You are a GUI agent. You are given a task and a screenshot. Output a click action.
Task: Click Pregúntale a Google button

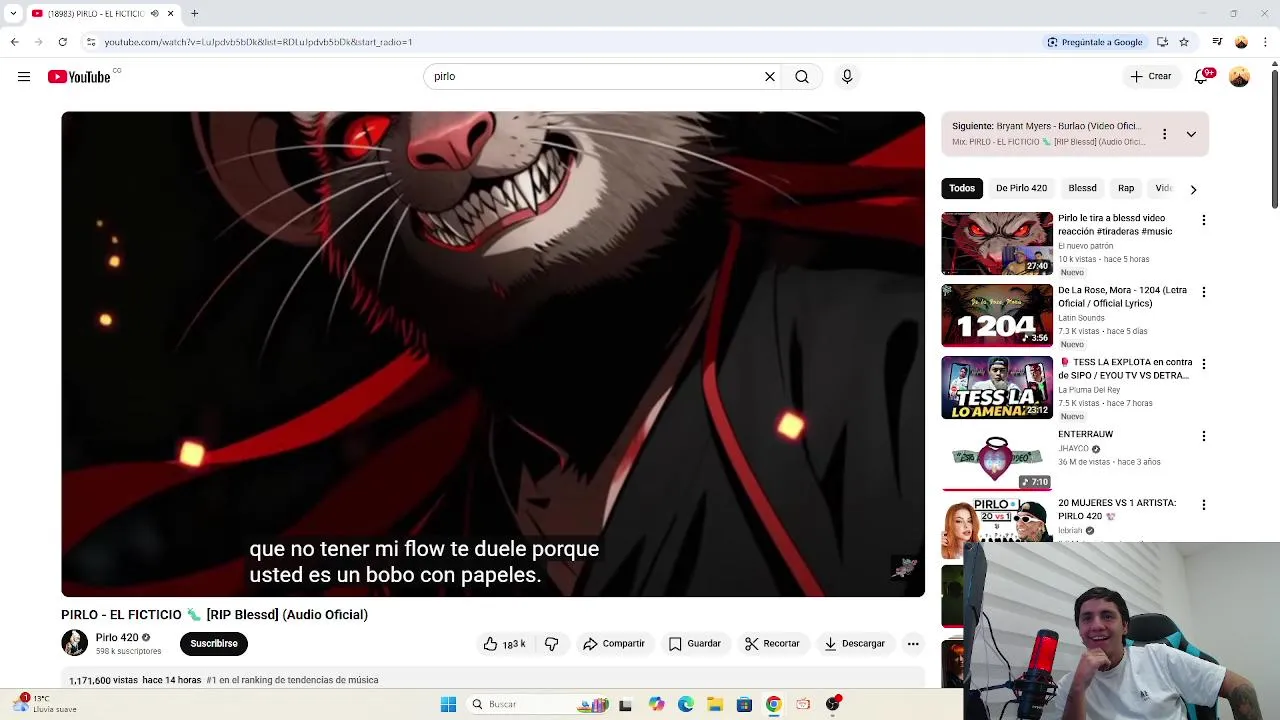1094,42
